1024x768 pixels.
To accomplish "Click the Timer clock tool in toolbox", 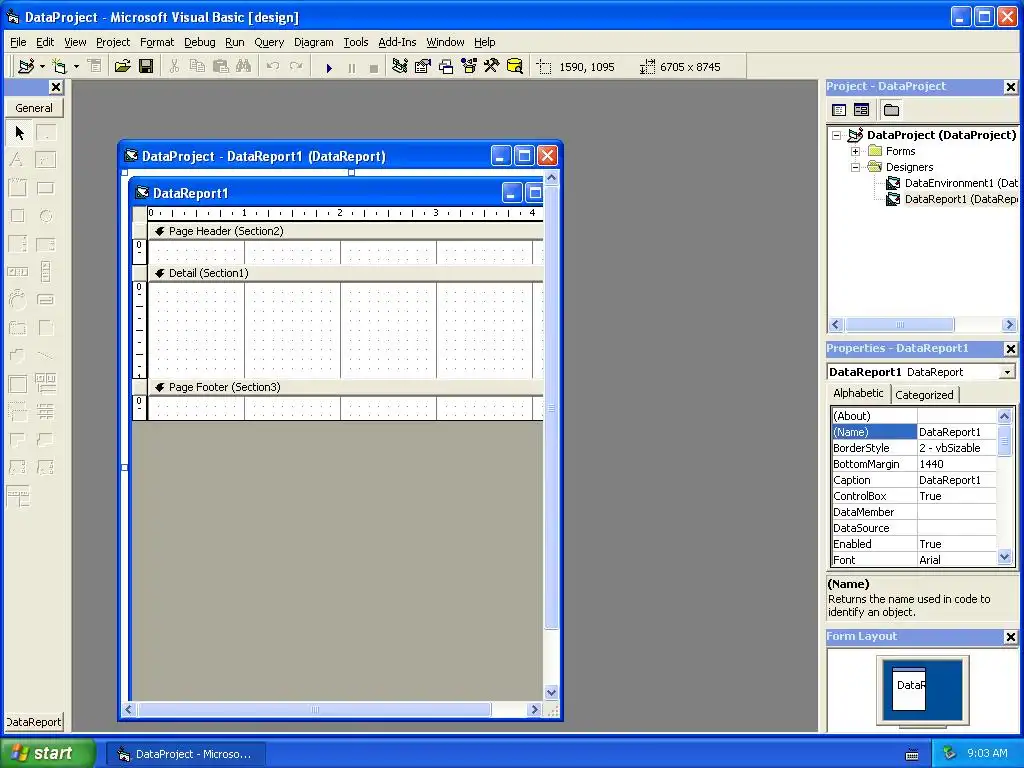I will click(17, 300).
